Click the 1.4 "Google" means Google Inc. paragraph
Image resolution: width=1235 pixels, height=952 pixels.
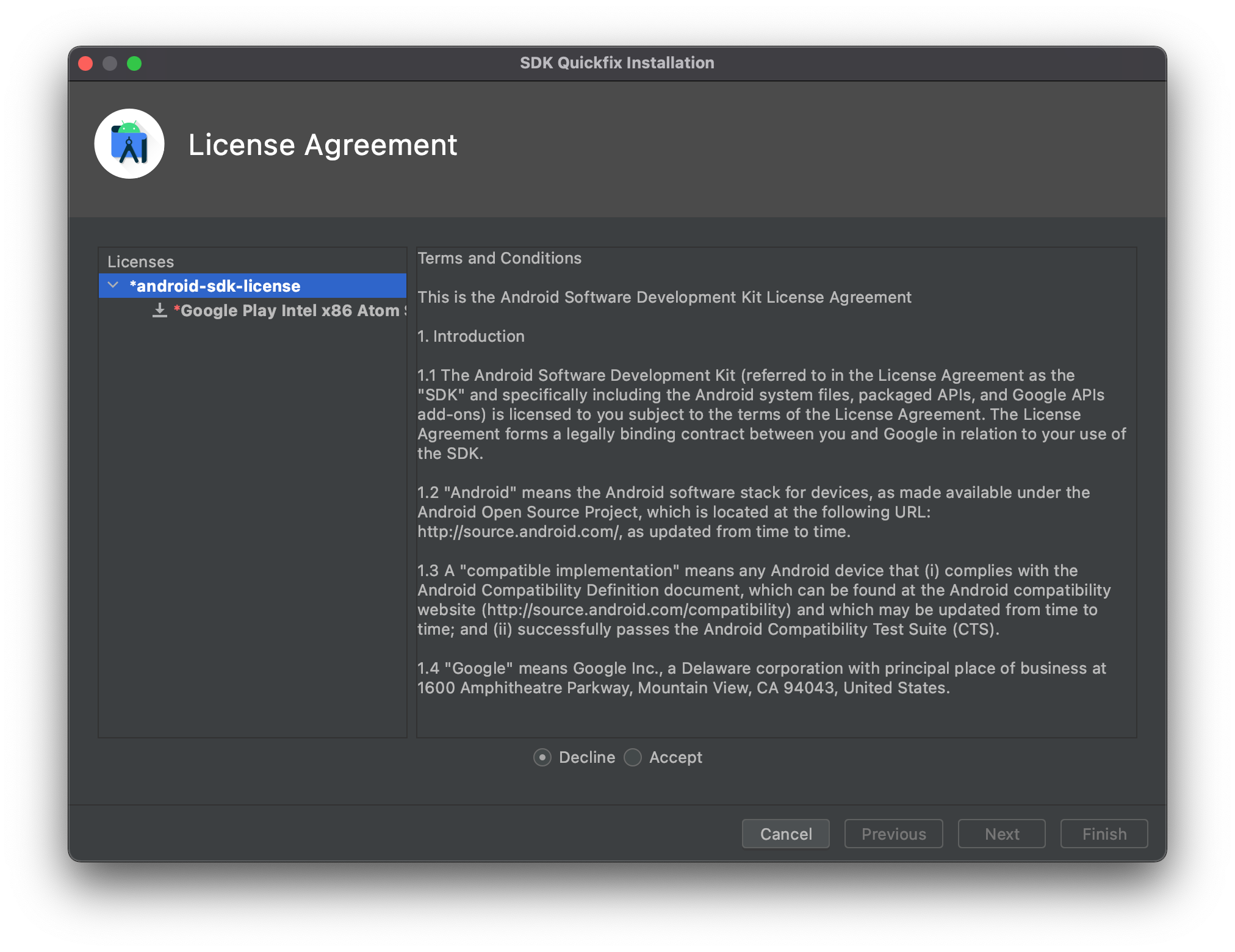762,678
